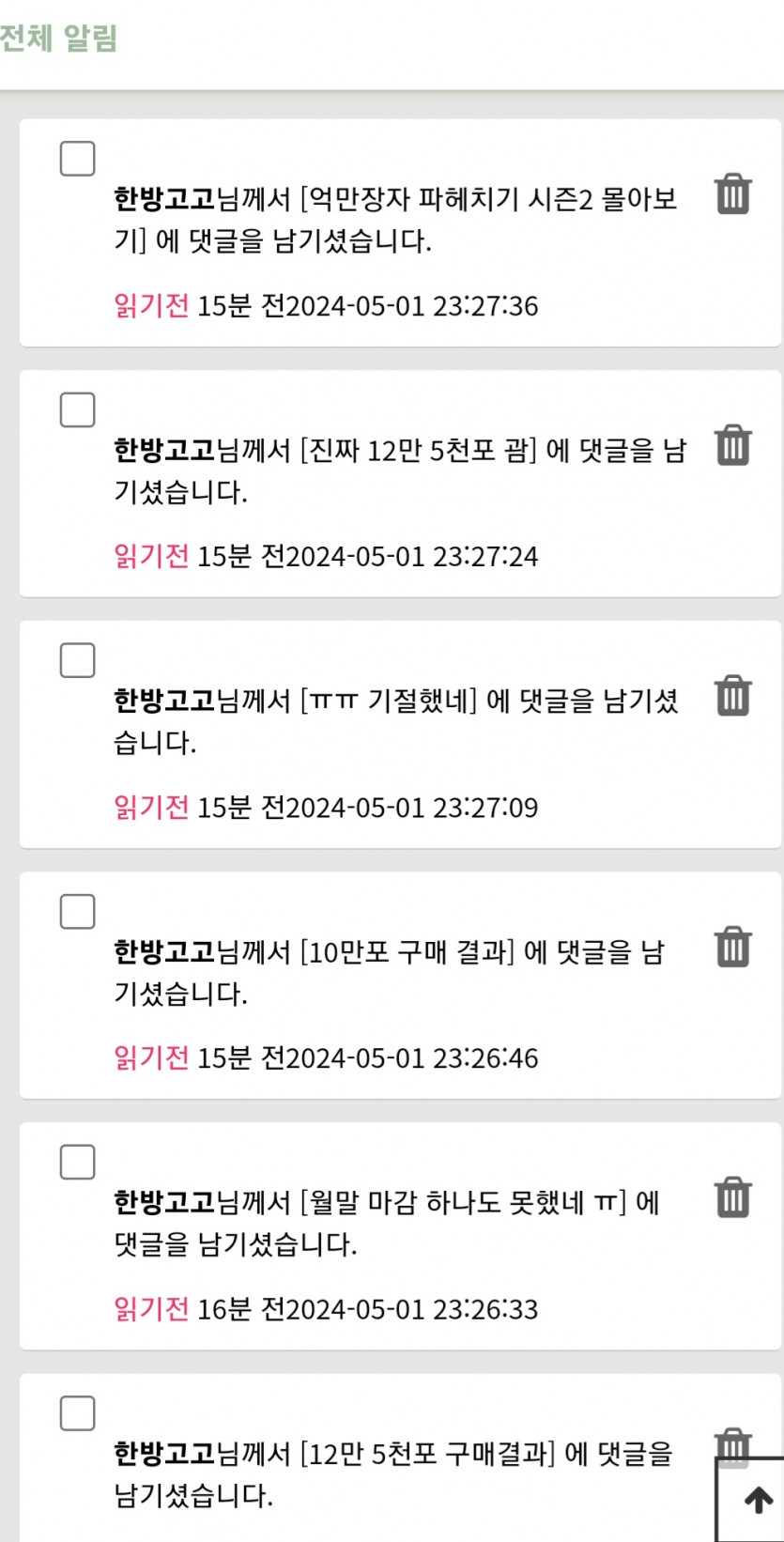Open the 10만포 구매 결과 comment notification
This screenshot has height=1542, width=784.
tap(390, 972)
